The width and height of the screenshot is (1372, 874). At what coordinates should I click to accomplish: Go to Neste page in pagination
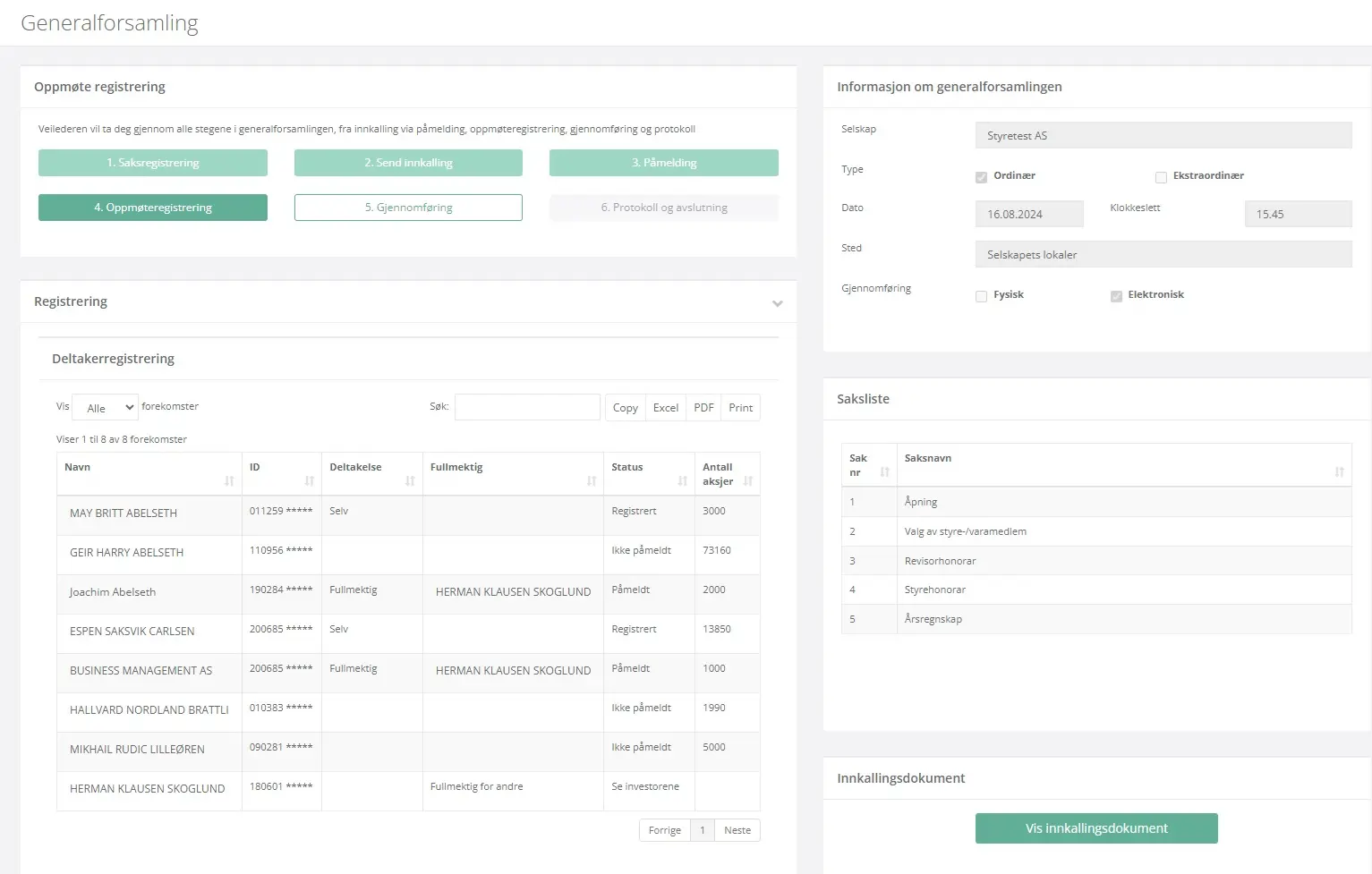click(737, 830)
